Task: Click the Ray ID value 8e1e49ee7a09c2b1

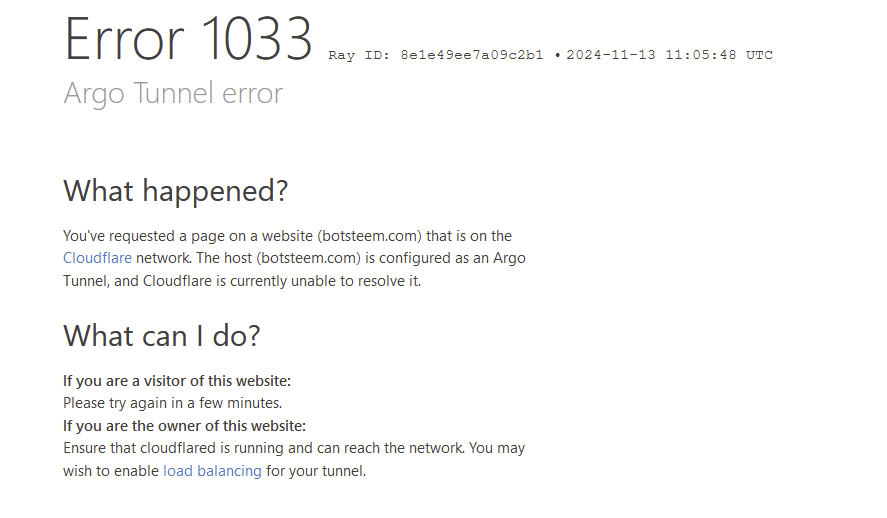Action: tap(472, 55)
